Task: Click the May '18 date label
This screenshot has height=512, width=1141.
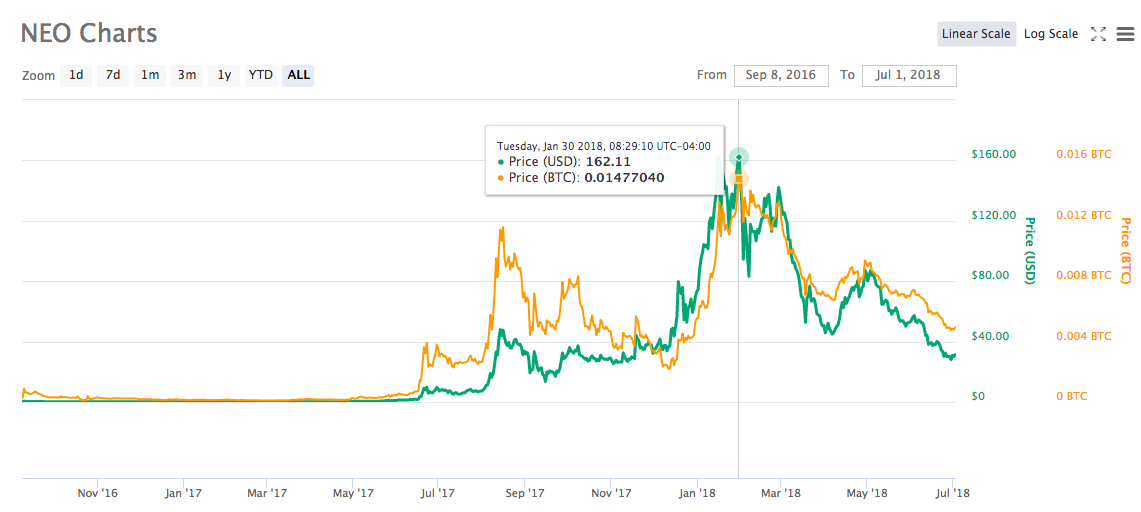Action: pos(867,493)
